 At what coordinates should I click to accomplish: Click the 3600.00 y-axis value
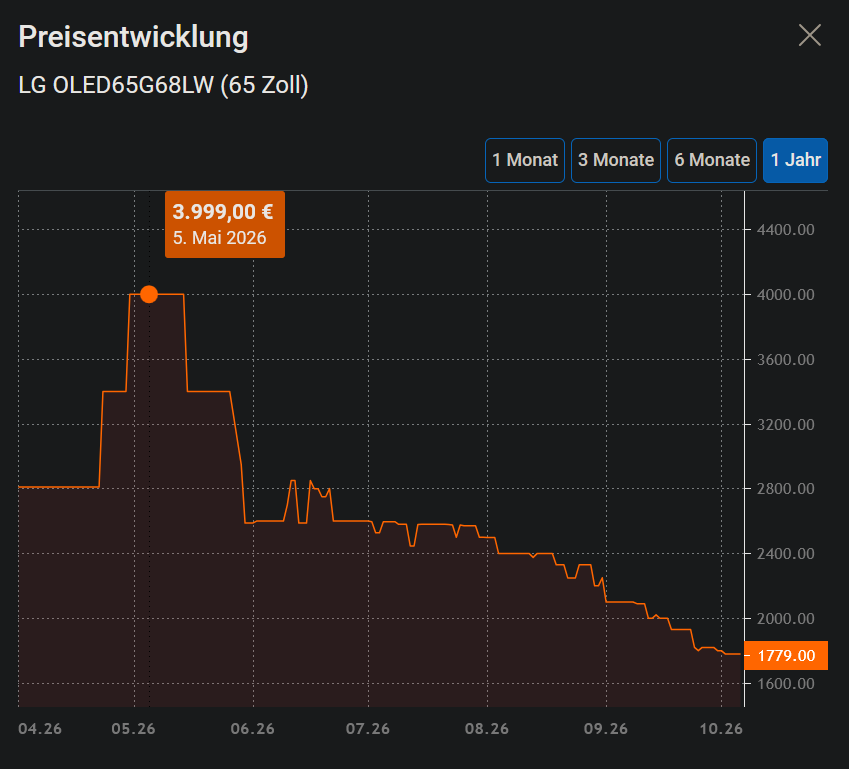tap(786, 360)
